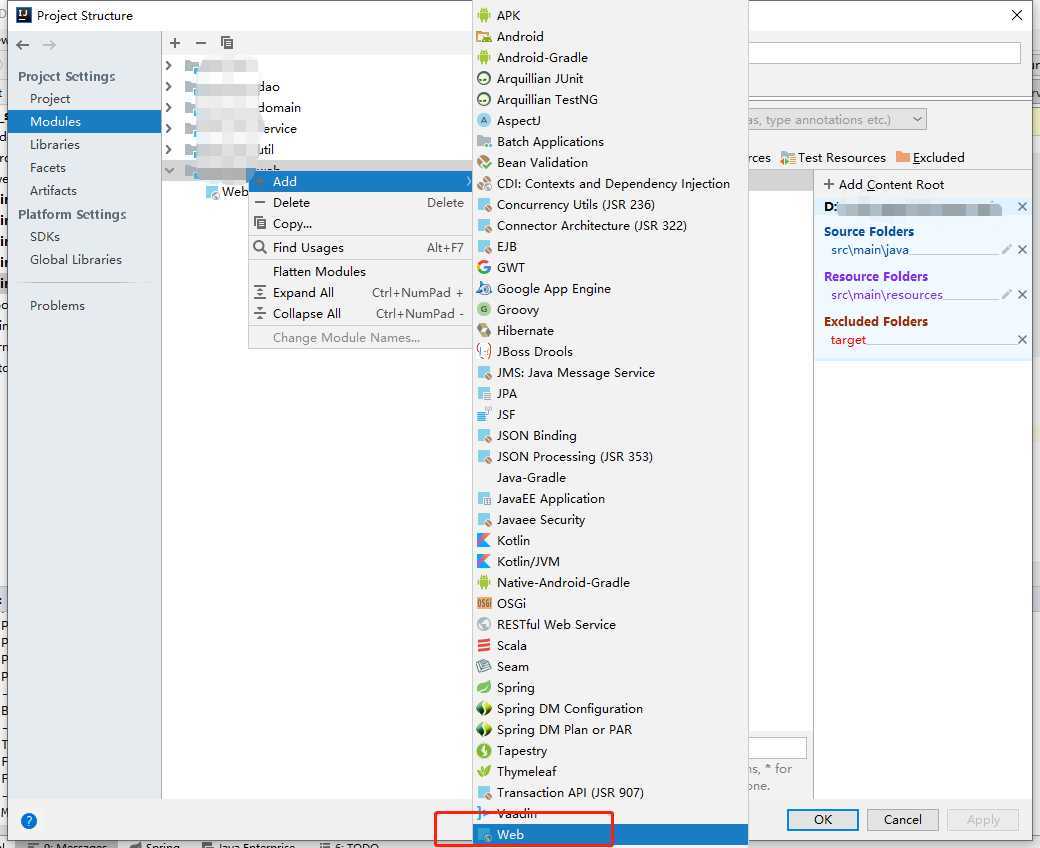This screenshot has height=848, width=1040.
Task: Click the copy module toolbar icon
Action: 227,43
